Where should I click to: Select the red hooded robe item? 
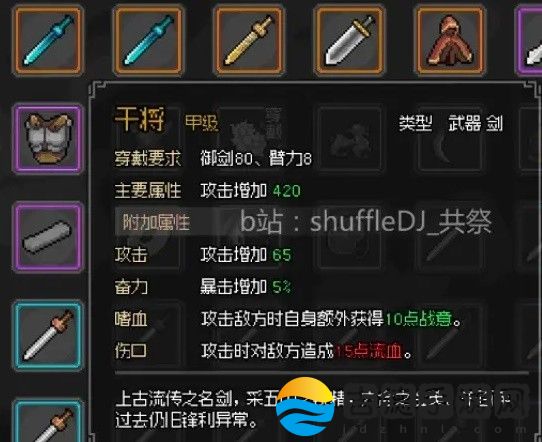(x=450, y=41)
